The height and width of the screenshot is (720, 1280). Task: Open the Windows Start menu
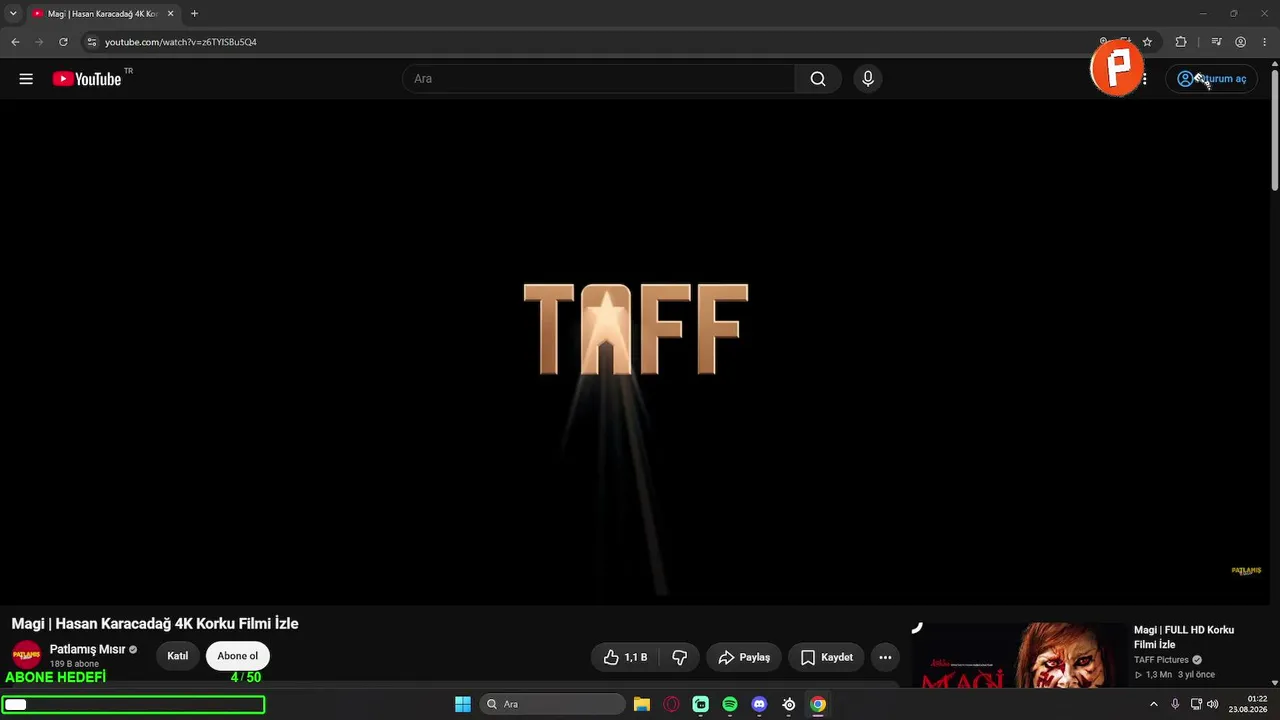coord(463,704)
